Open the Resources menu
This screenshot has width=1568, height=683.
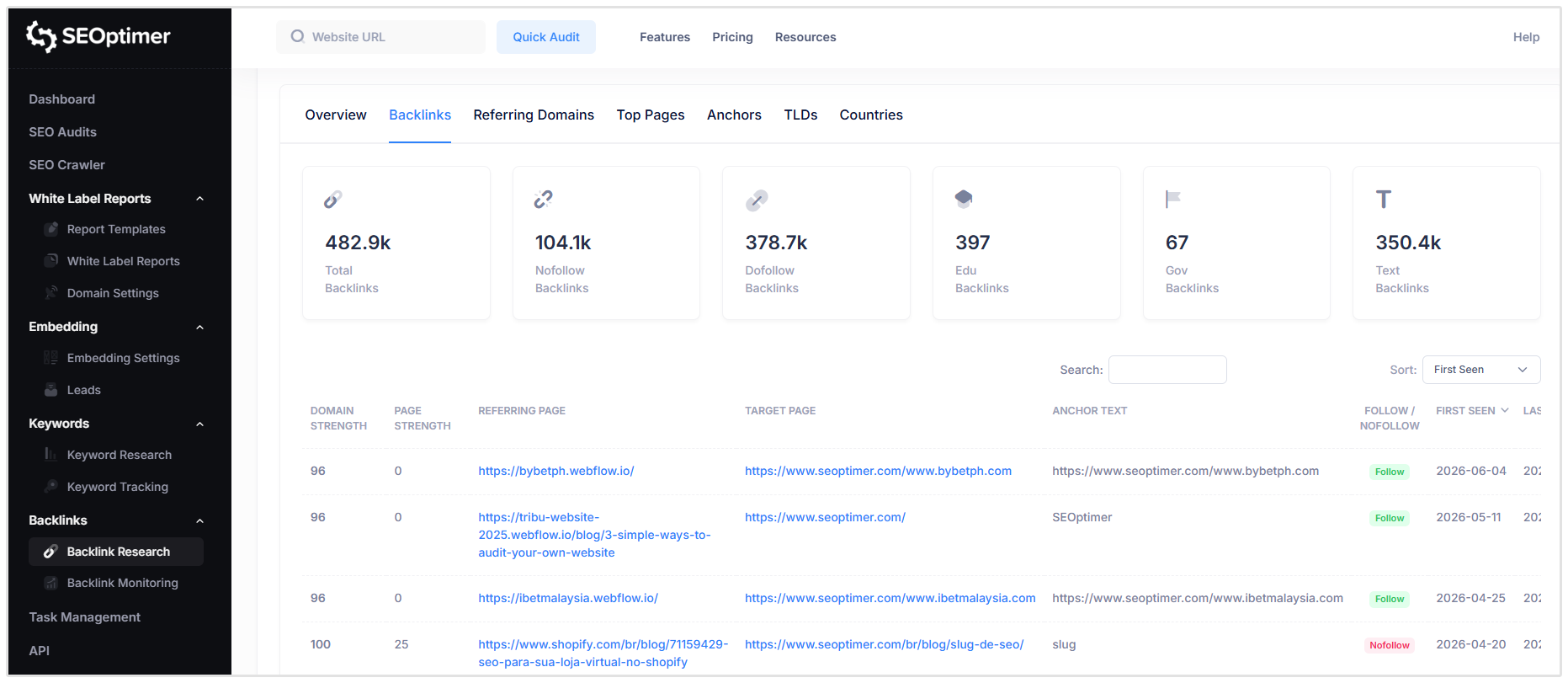click(805, 37)
